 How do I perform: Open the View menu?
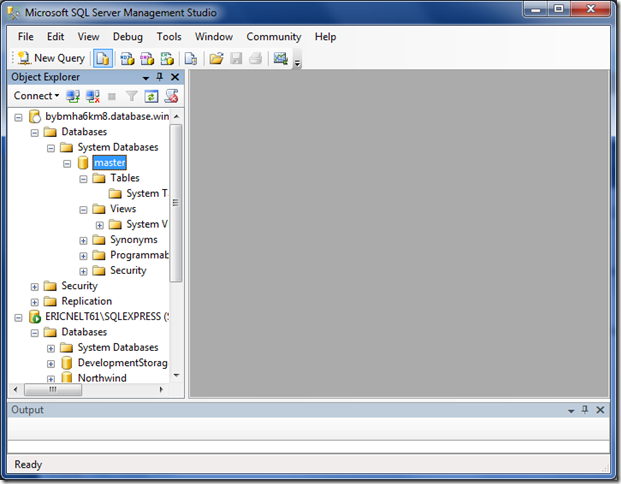pyautogui.click(x=88, y=37)
